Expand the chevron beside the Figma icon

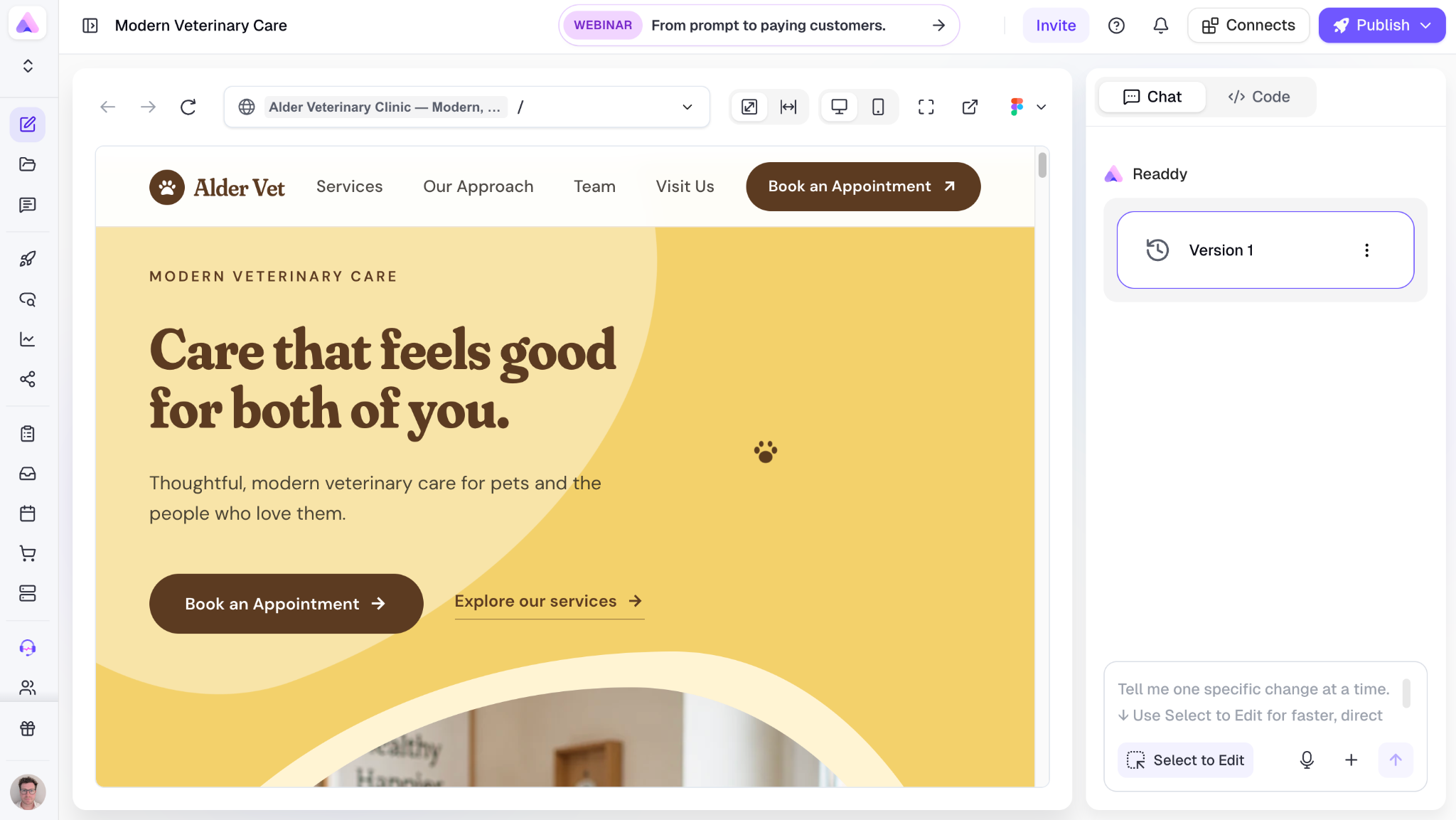coord(1042,107)
